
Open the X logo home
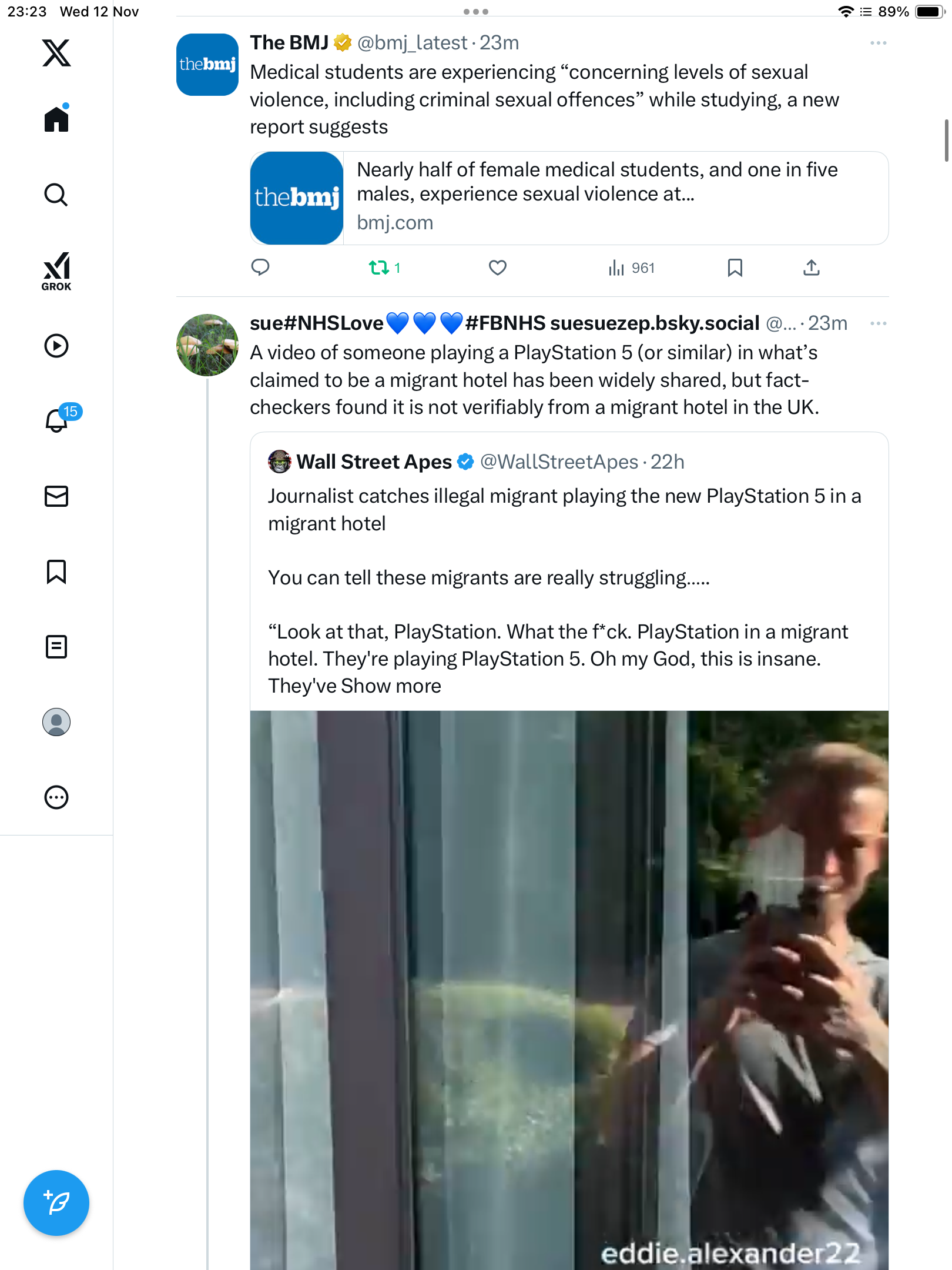pyautogui.click(x=56, y=53)
